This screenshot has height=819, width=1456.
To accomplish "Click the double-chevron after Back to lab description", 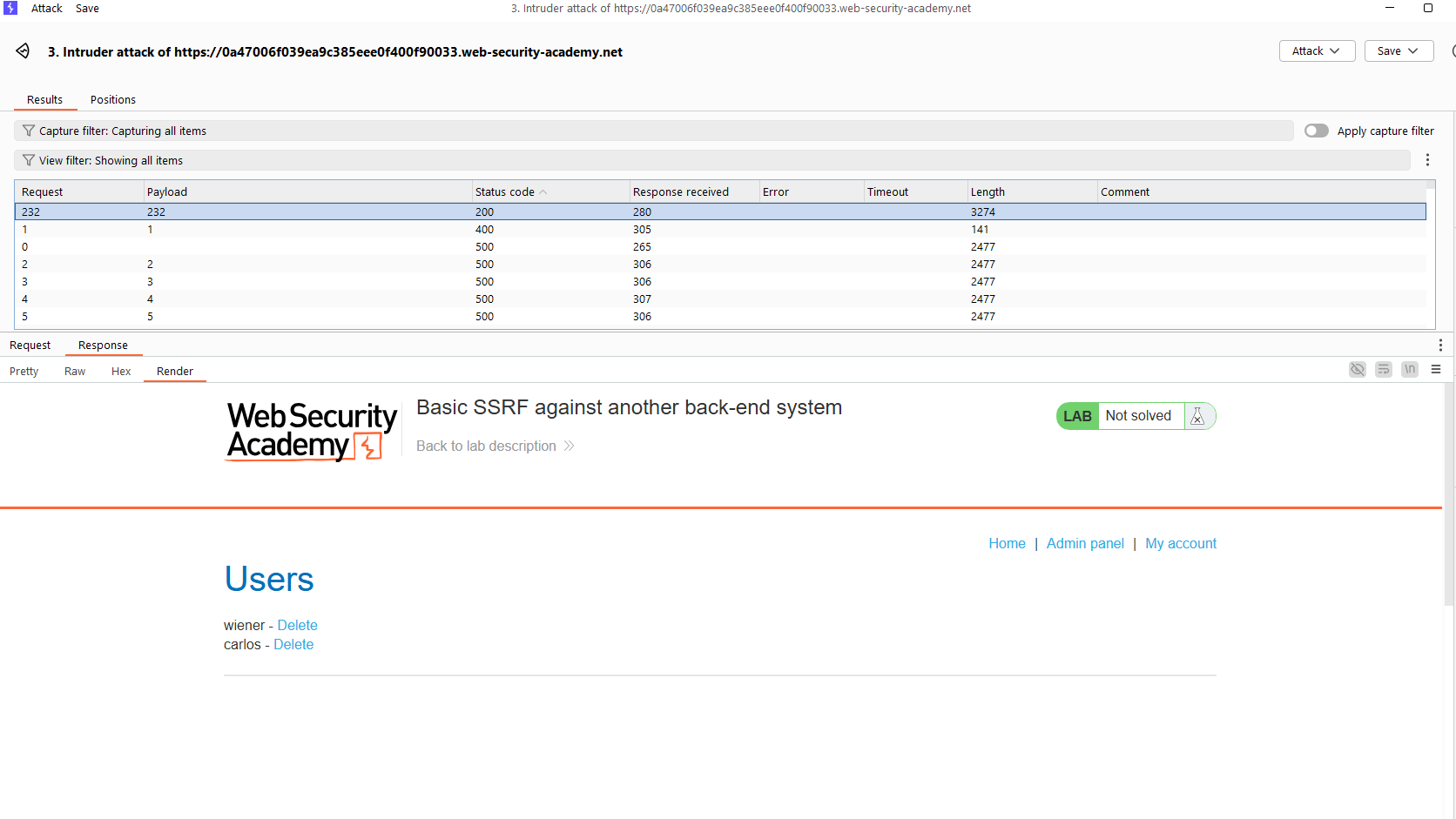I will coord(569,446).
